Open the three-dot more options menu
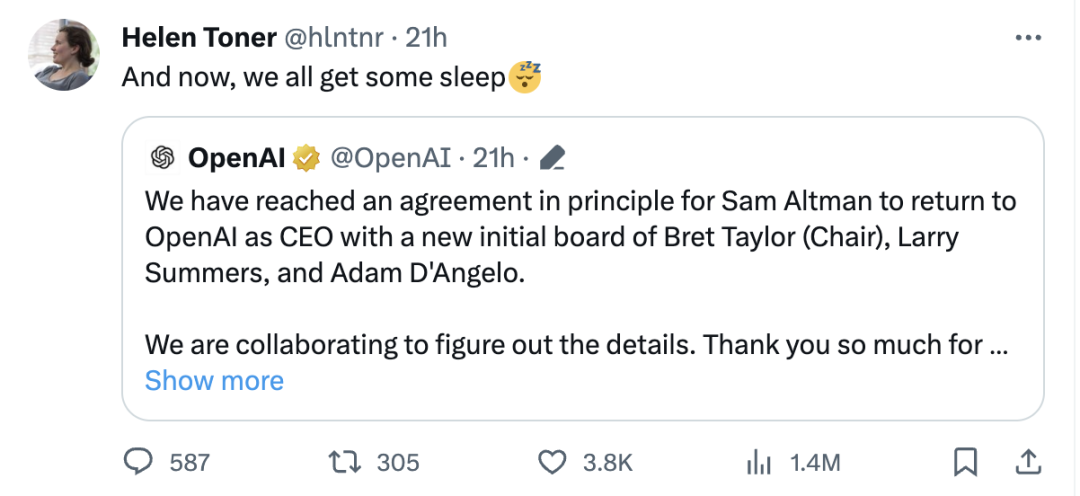 click(x=1028, y=38)
